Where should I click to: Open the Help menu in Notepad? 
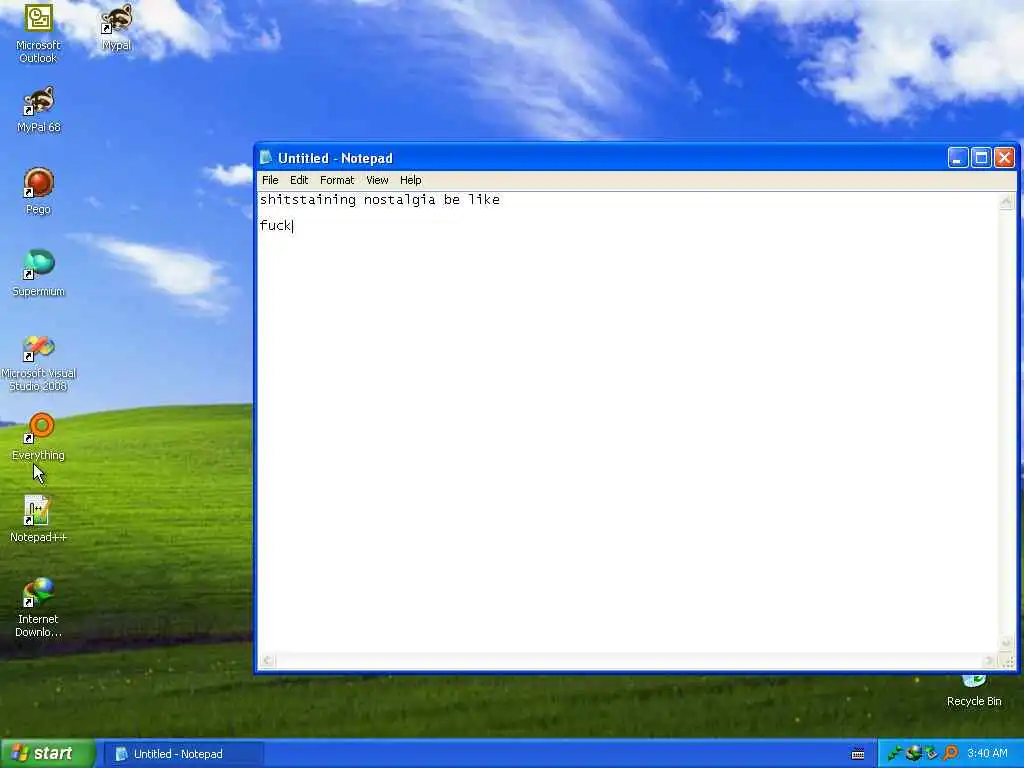[x=411, y=180]
